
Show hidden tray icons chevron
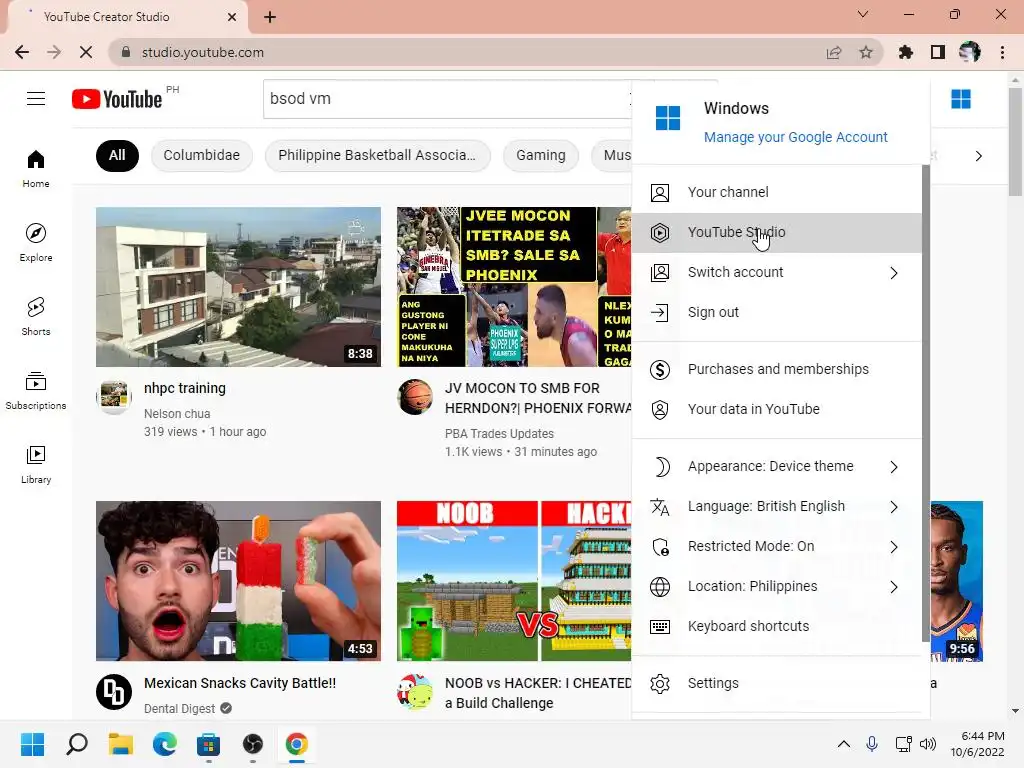coord(844,744)
